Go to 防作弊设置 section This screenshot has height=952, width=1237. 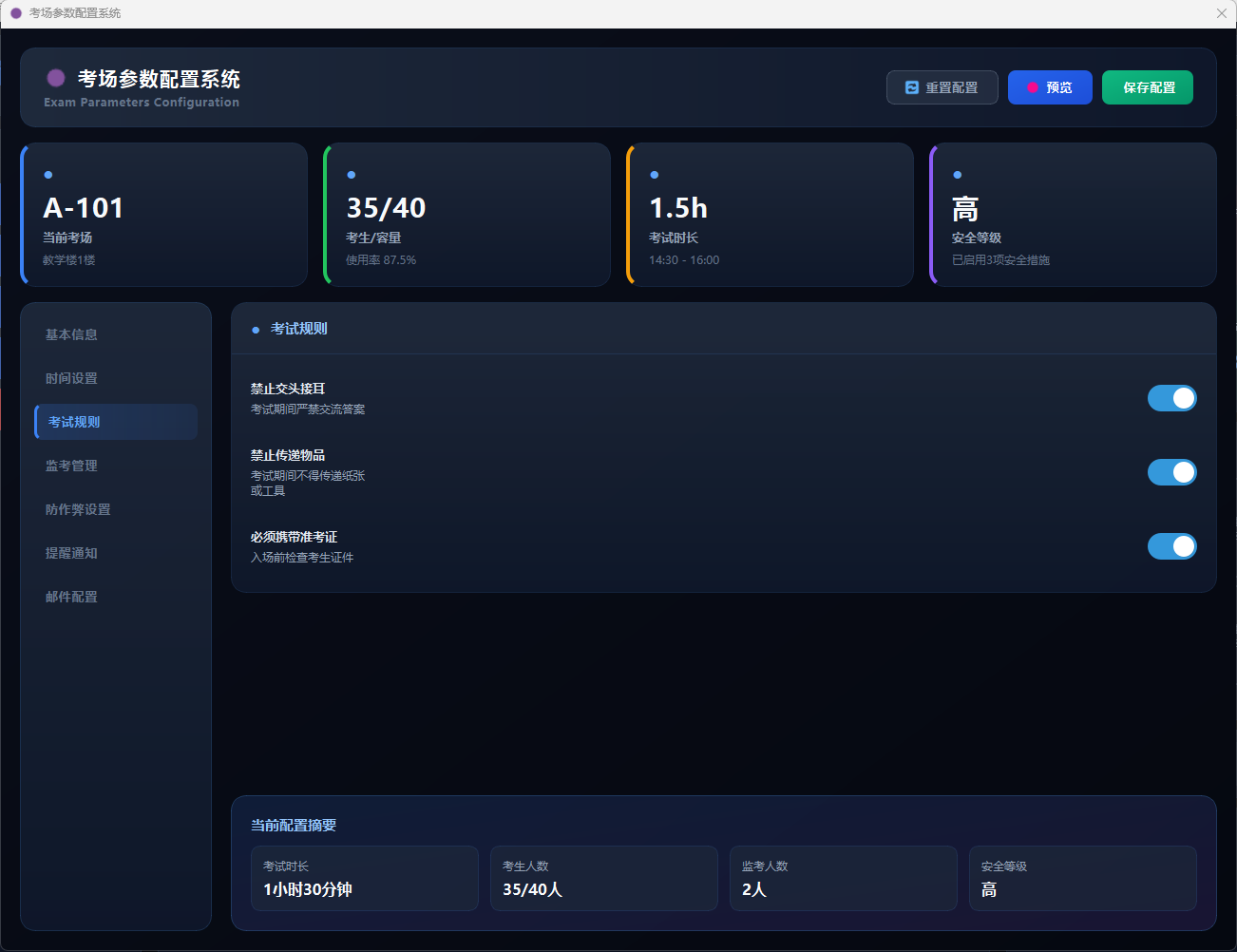click(x=78, y=509)
